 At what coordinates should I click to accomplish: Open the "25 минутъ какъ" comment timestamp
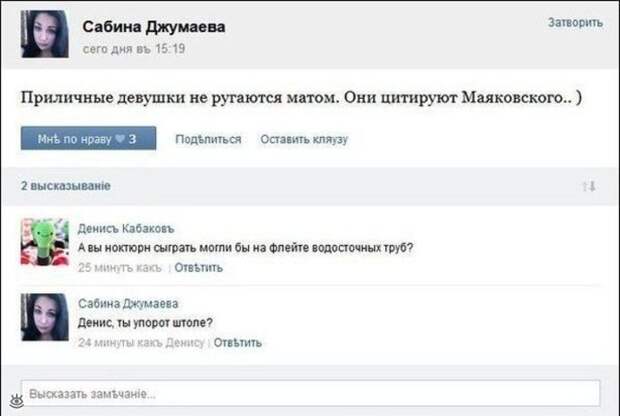(x=120, y=268)
